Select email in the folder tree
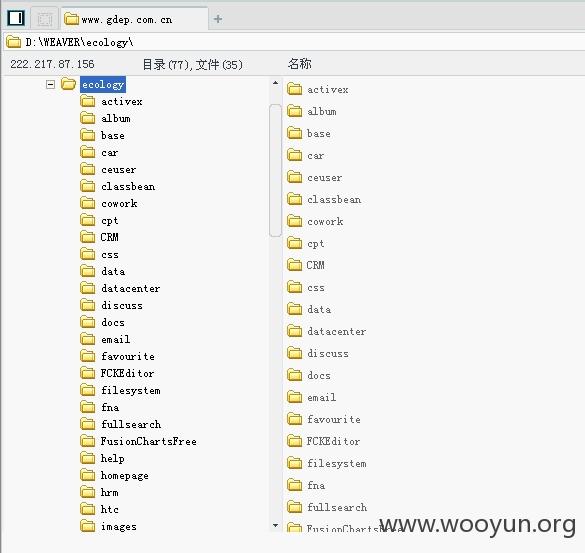The image size is (585, 553). pyautogui.click(x=116, y=339)
